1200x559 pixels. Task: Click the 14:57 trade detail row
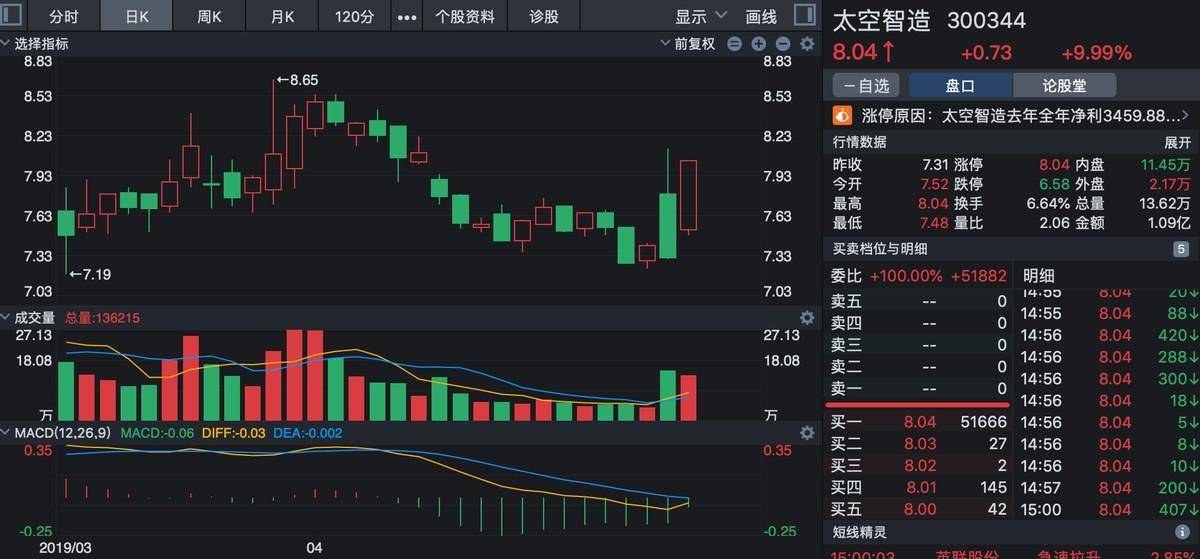pos(1108,487)
